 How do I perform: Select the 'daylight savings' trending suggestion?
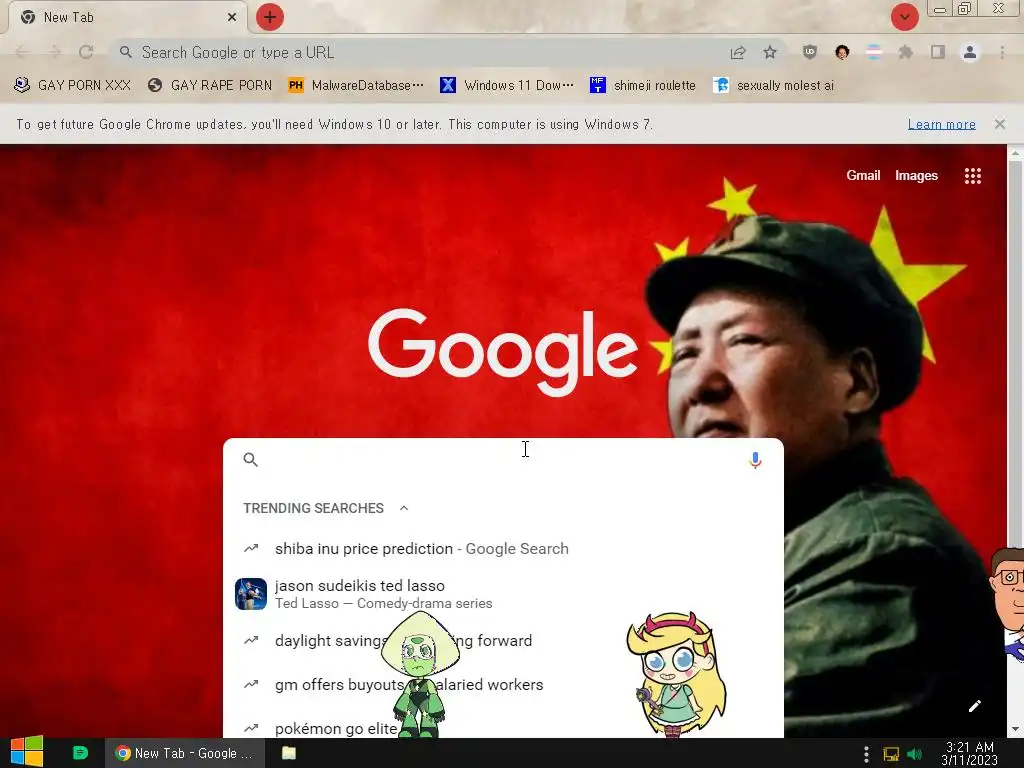click(503, 641)
